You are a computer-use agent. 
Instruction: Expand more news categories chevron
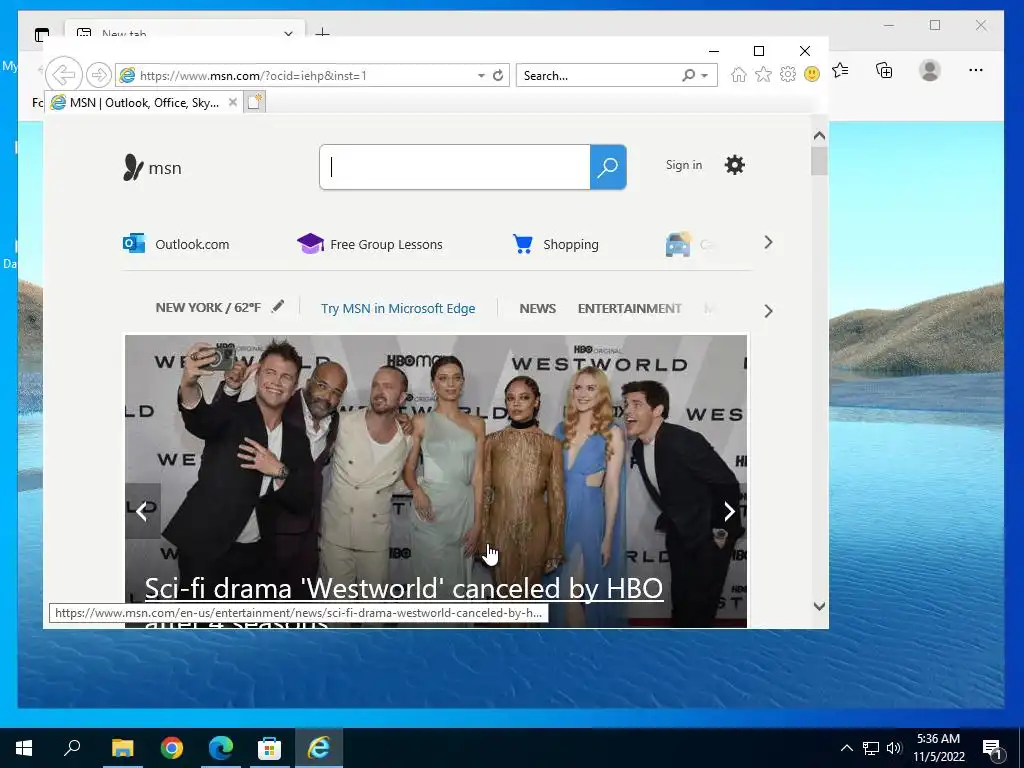(x=768, y=311)
